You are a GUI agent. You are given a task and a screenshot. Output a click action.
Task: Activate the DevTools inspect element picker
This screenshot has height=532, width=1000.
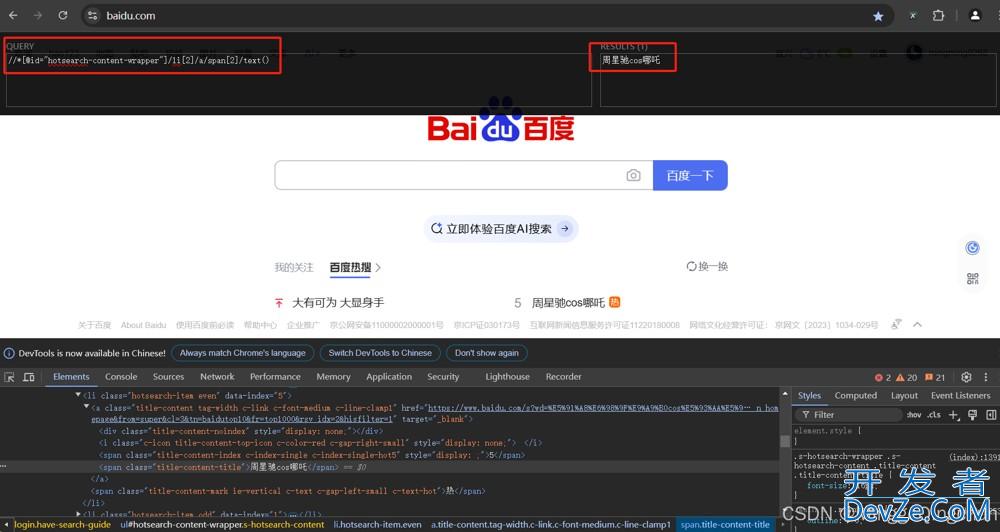click(x=10, y=377)
